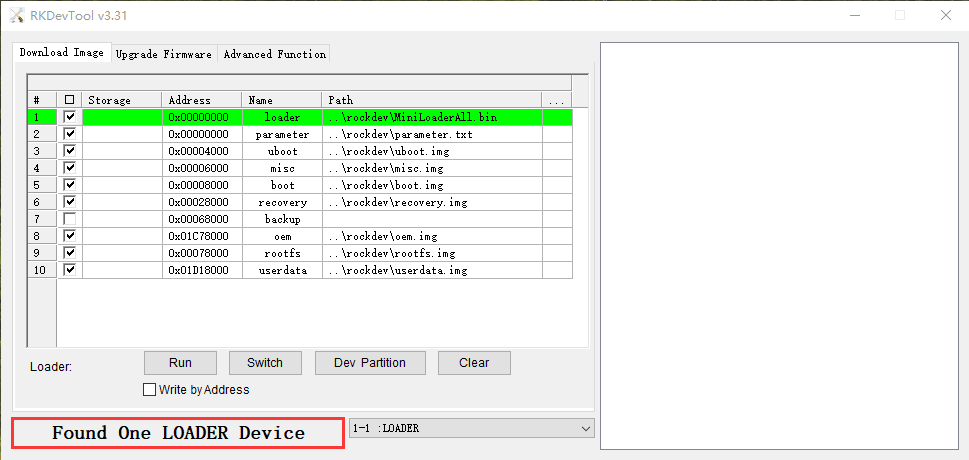Switch to the Advanced Function tab
Screen dimensions: 969x460
274,54
